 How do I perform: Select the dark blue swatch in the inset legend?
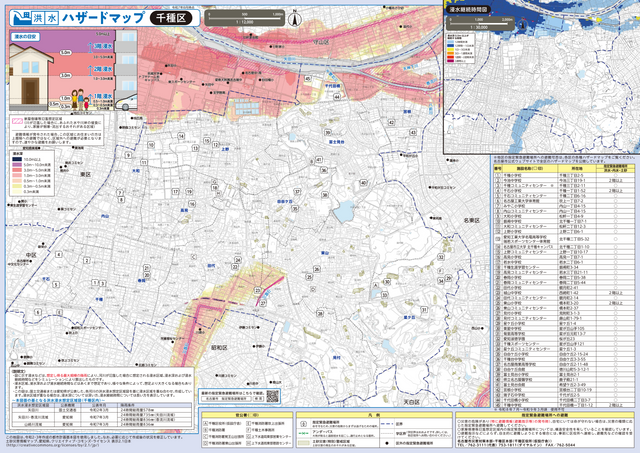(450, 46)
